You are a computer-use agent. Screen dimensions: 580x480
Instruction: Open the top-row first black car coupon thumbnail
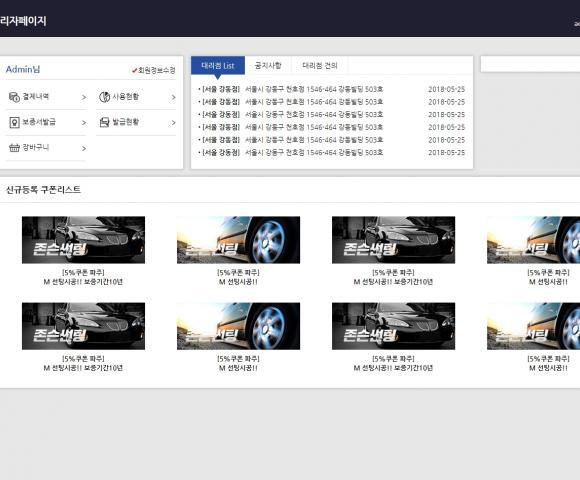(x=84, y=240)
